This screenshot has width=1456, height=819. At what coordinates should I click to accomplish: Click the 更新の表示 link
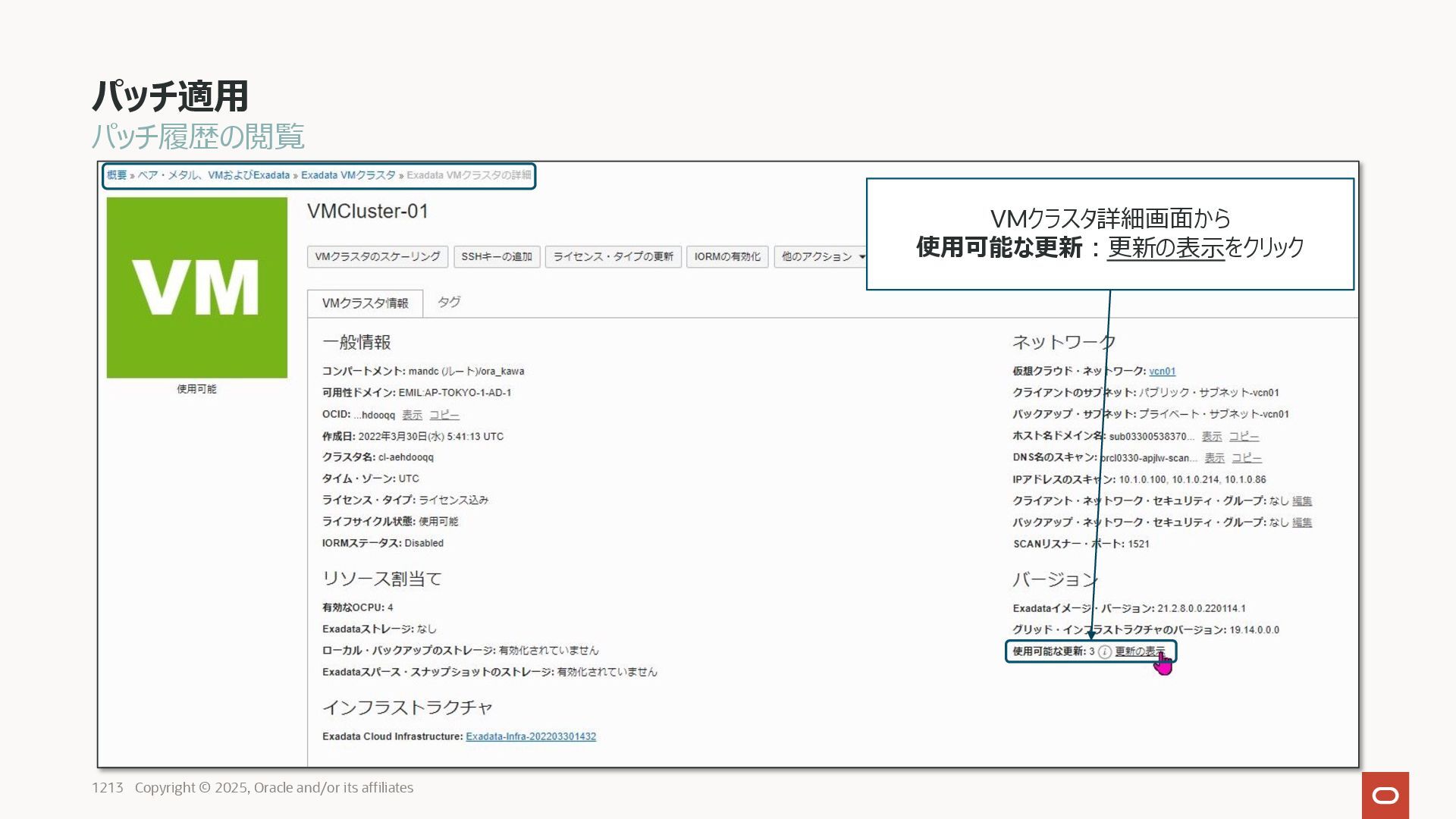coord(1139,652)
